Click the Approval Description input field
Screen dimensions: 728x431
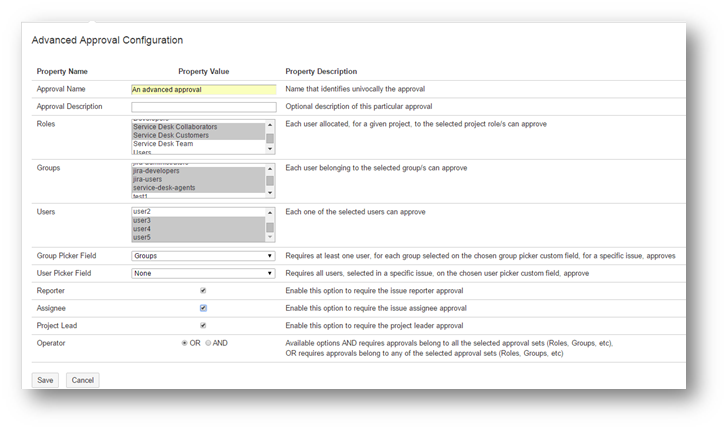(x=203, y=106)
